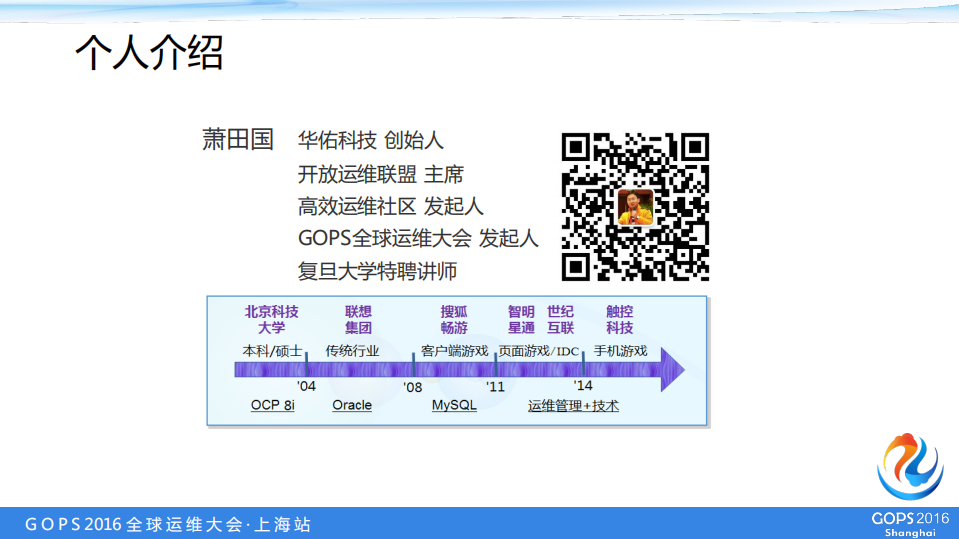Click the line 复旦大学特聘讲师
The image size is (959, 539).
coord(377,271)
